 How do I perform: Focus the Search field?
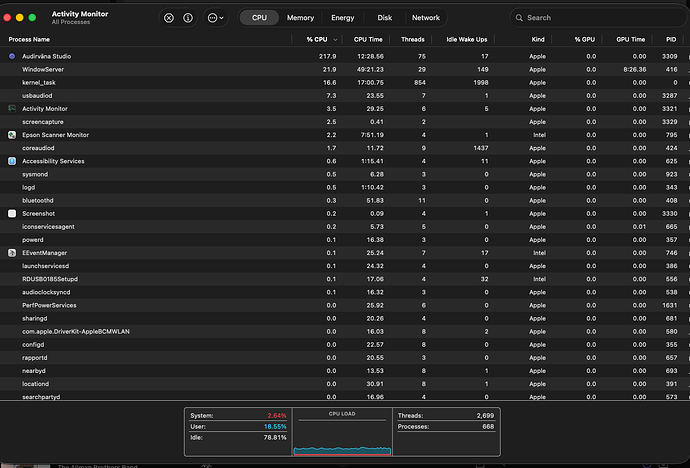(x=598, y=18)
